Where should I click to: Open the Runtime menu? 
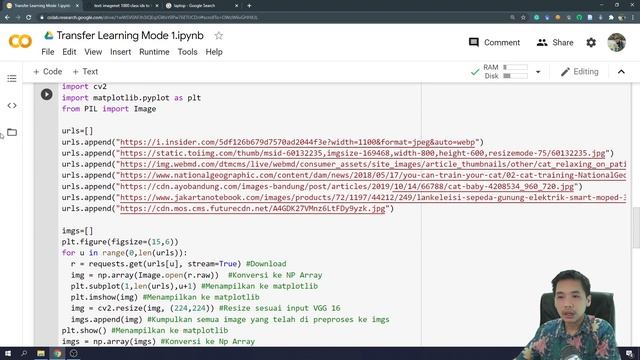click(154, 52)
